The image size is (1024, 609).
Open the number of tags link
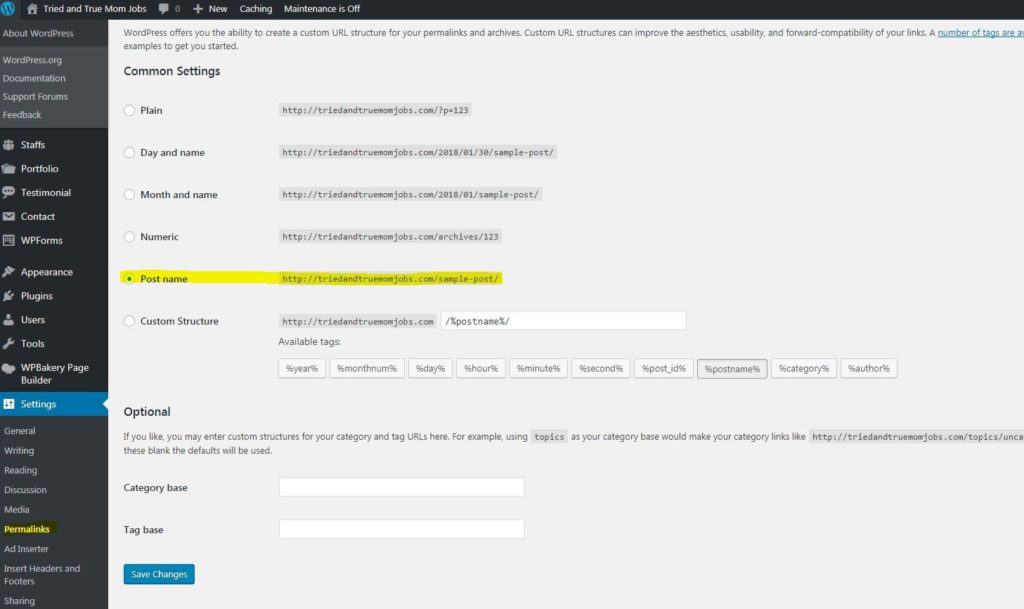pyautogui.click(x=980, y=33)
